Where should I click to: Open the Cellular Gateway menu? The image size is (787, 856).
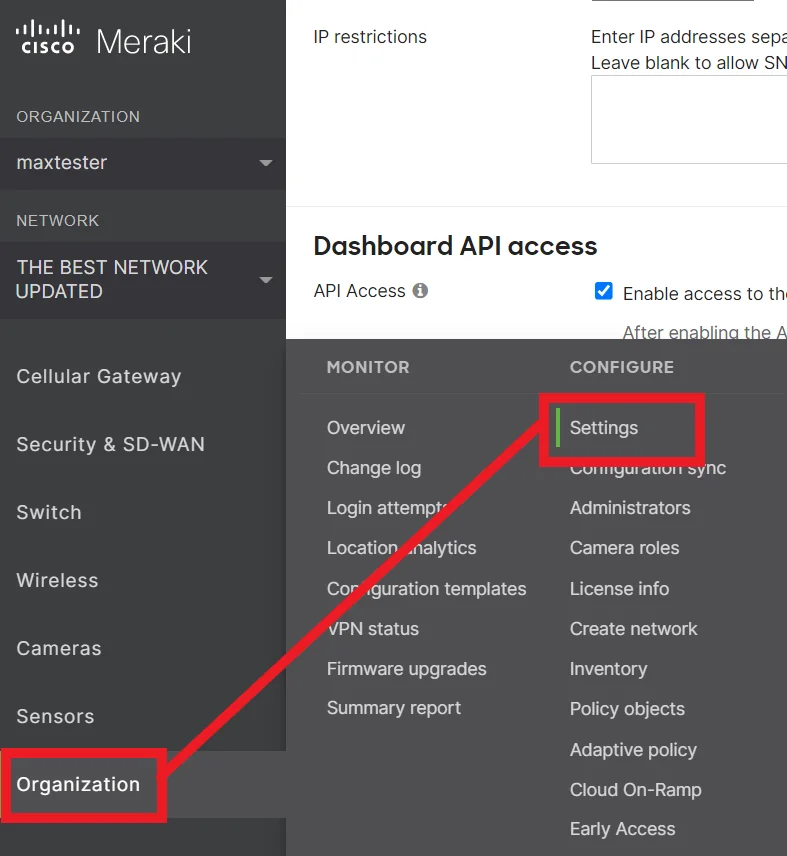(x=99, y=377)
